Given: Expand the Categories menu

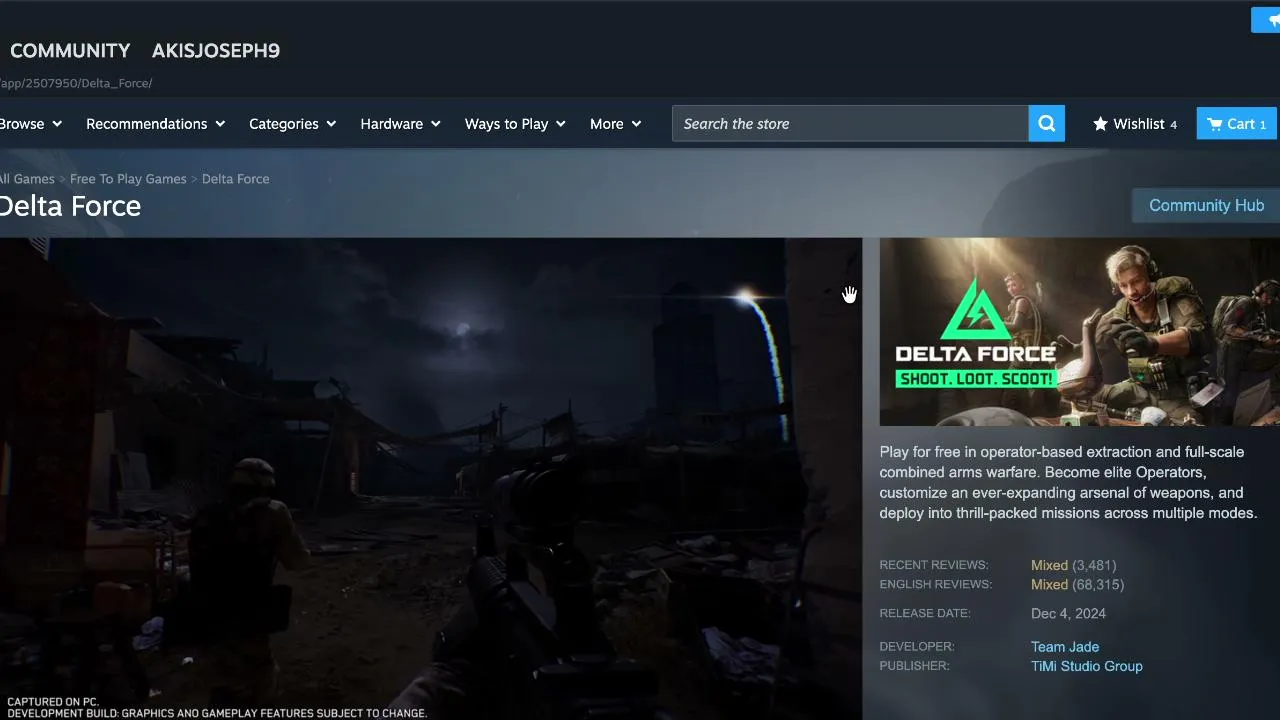Looking at the screenshot, I should click(x=293, y=124).
